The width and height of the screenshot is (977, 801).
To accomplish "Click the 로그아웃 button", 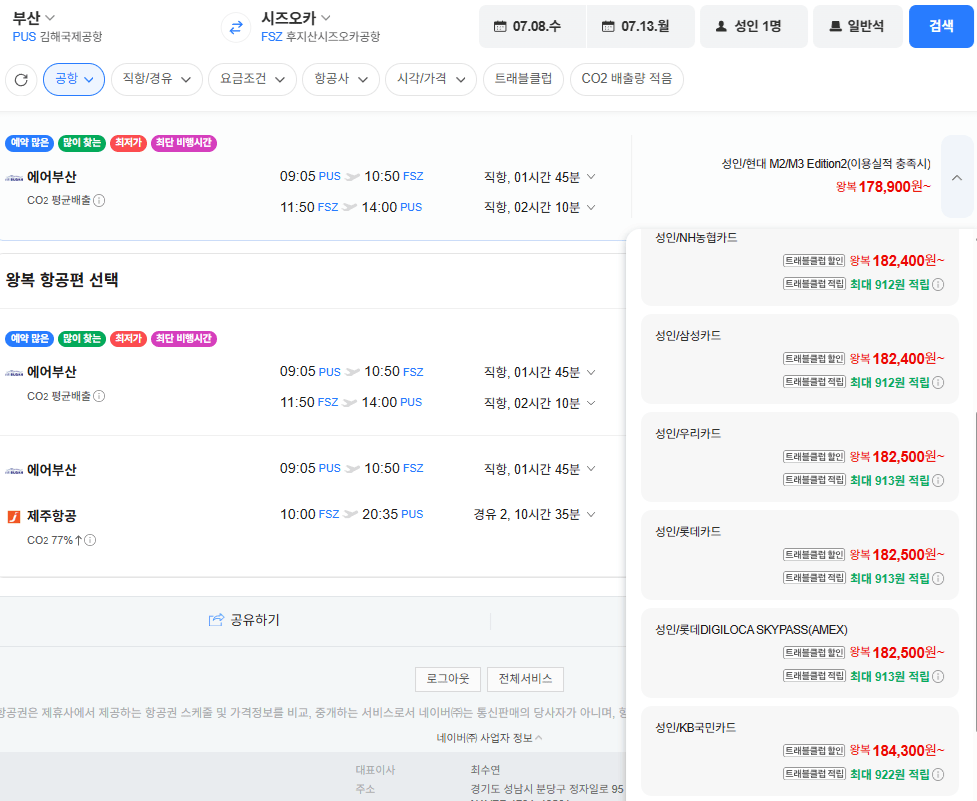I will coord(448,679).
